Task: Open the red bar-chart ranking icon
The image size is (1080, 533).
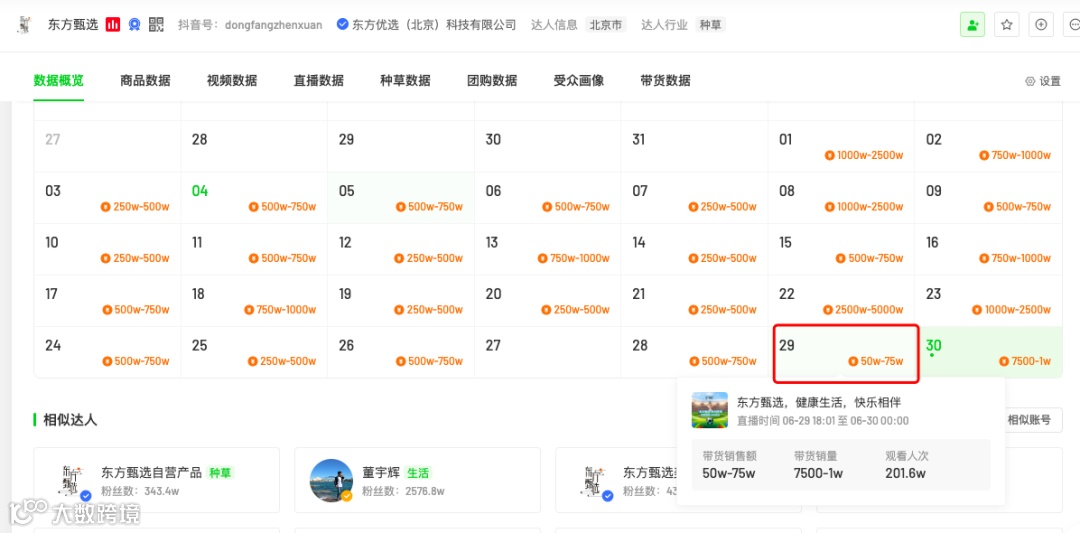Action: (113, 25)
